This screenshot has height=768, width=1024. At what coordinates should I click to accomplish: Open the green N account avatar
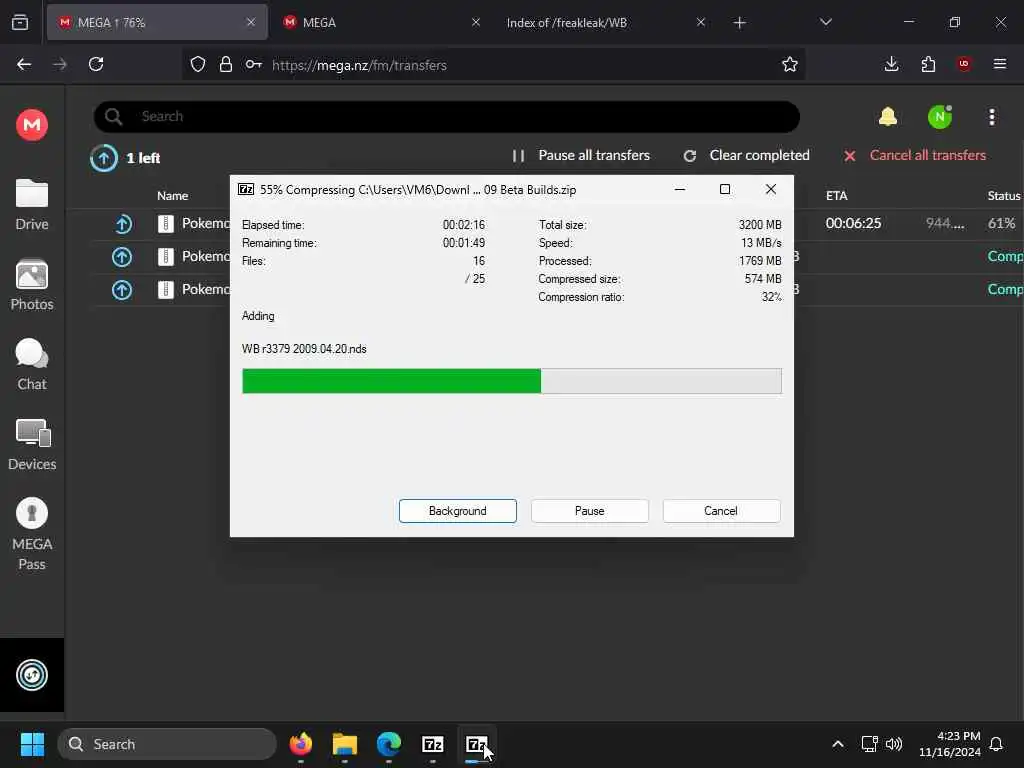pyautogui.click(x=939, y=117)
